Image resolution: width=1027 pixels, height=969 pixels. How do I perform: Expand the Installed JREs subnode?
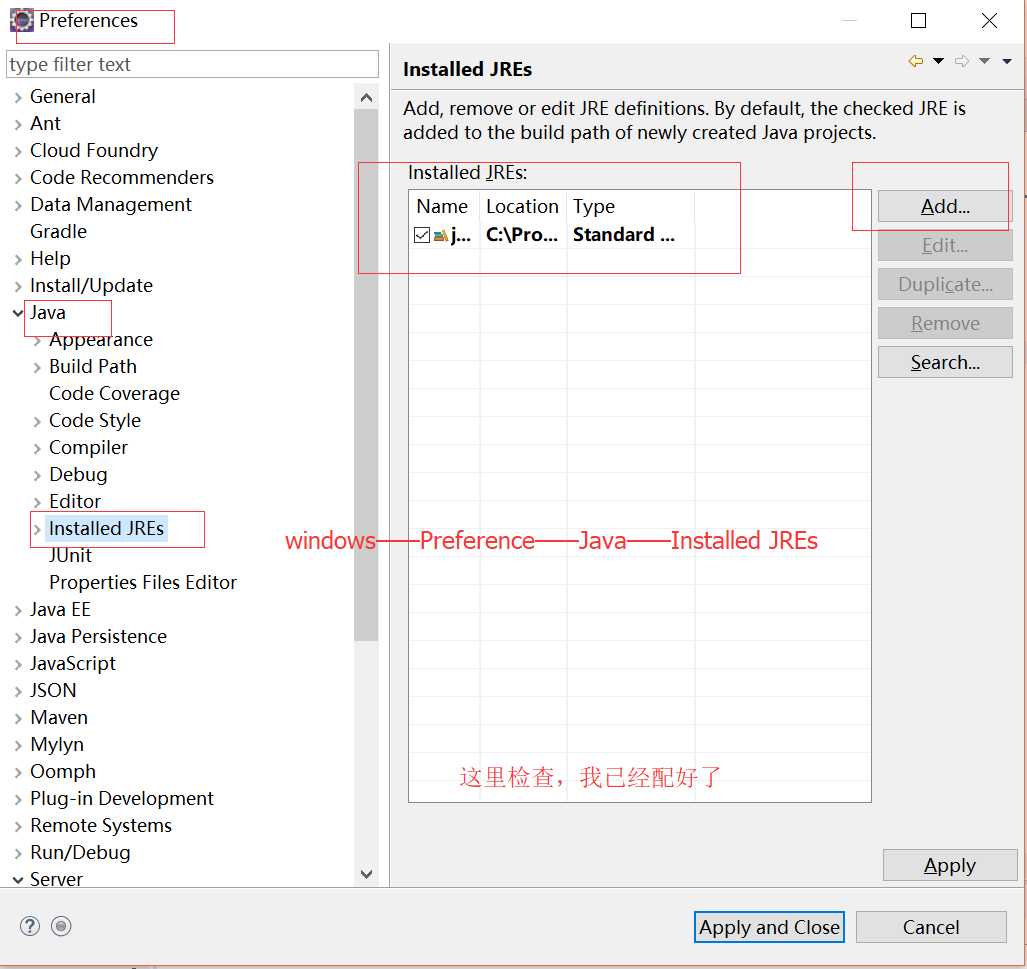pyautogui.click(x=37, y=529)
